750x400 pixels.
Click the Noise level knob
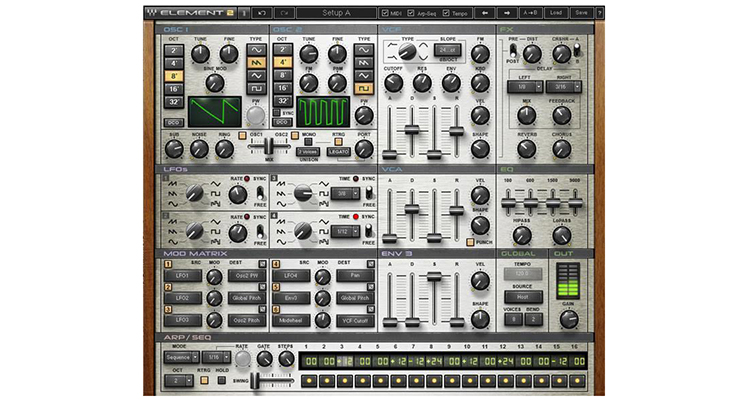click(x=199, y=149)
